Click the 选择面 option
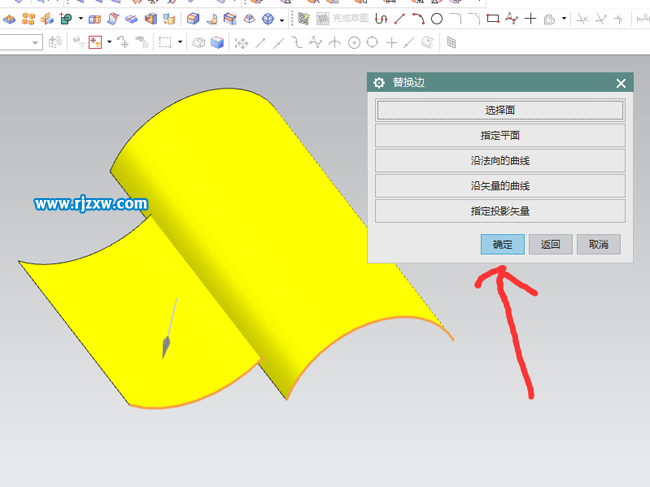The image size is (650, 487). coord(500,110)
